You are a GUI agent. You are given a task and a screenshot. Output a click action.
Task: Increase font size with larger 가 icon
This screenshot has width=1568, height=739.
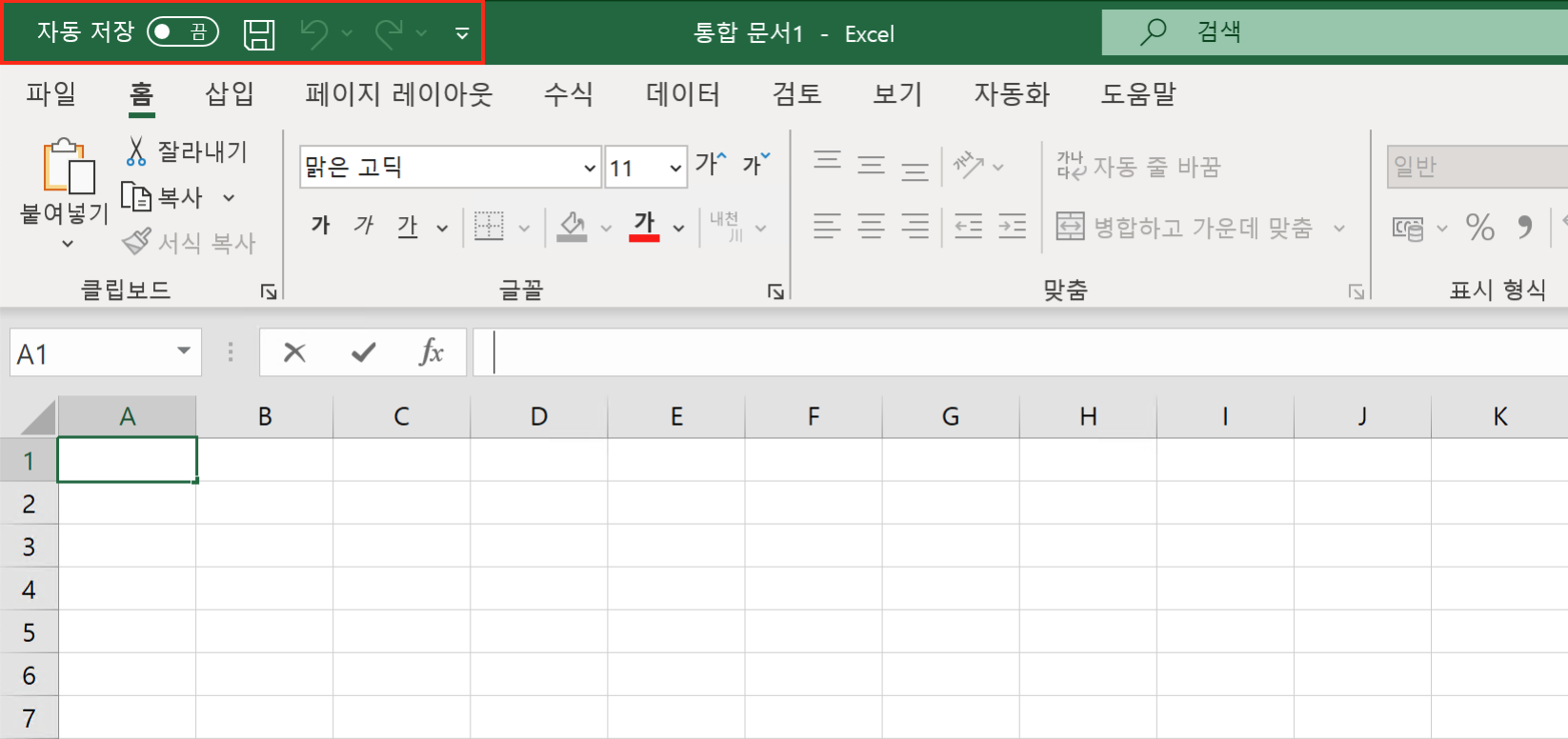[711, 164]
